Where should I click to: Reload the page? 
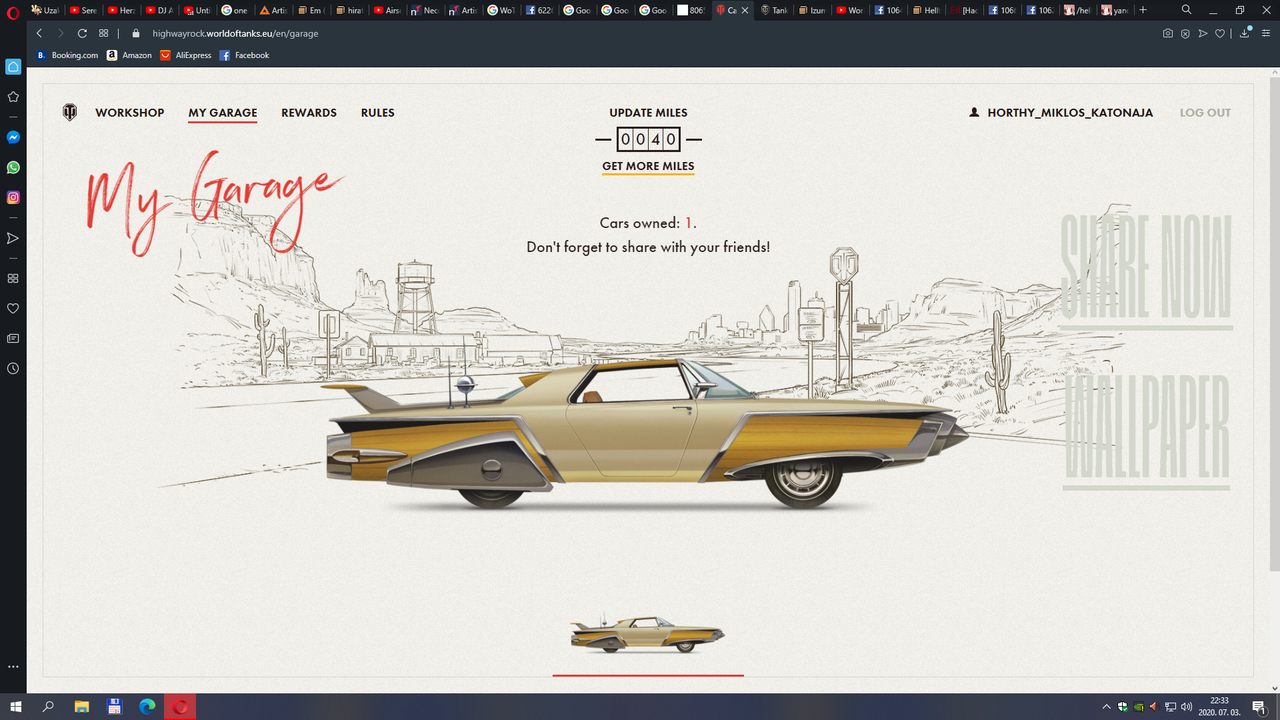(x=82, y=33)
